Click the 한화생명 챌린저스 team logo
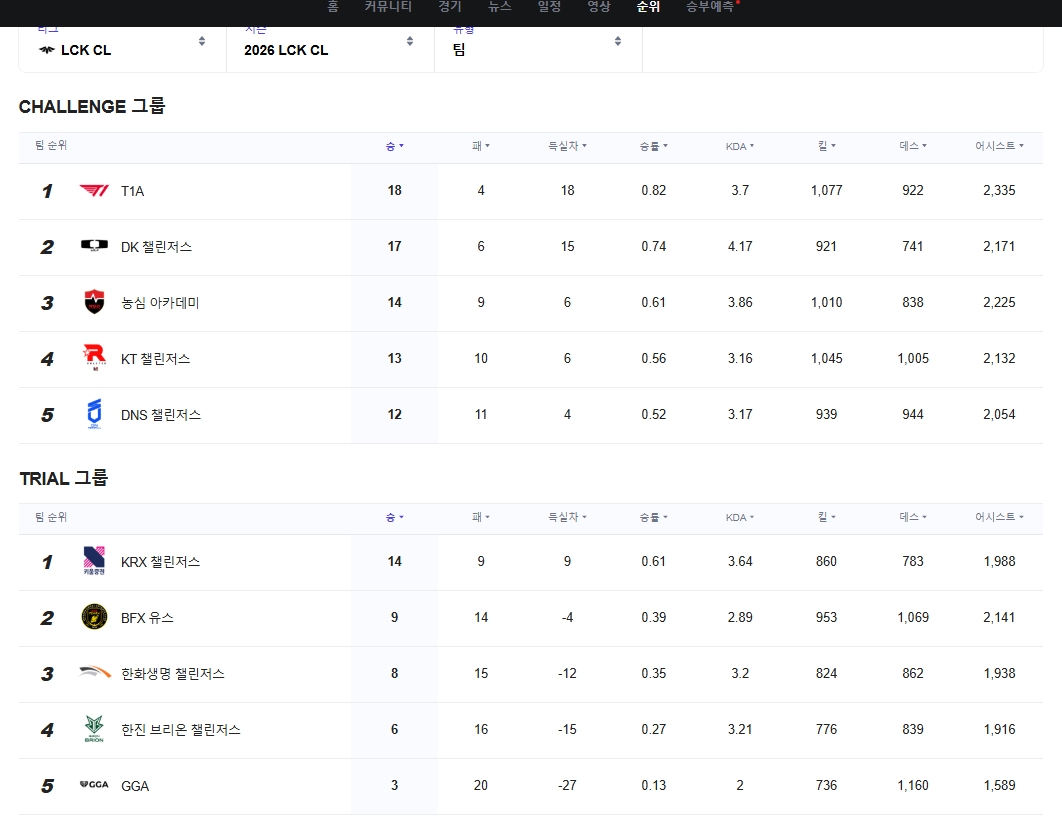This screenshot has width=1062, height=824. tap(95, 672)
